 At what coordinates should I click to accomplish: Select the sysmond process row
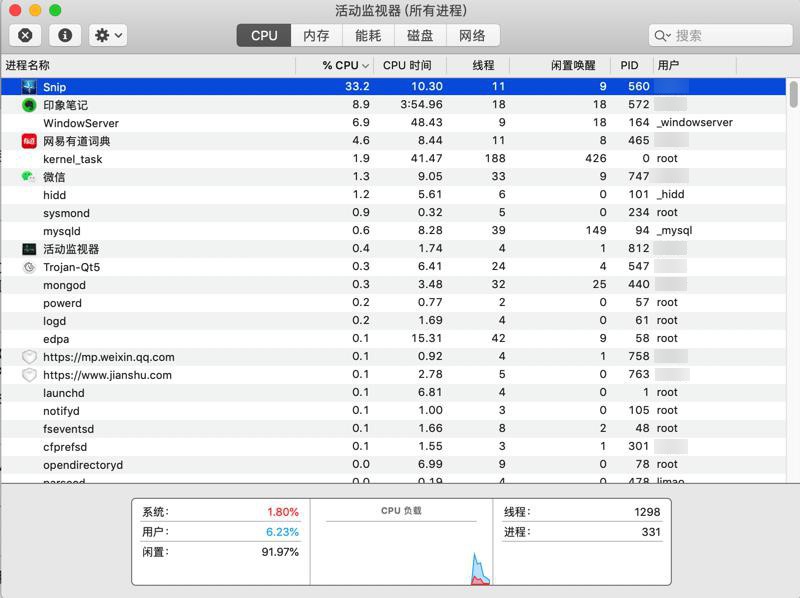393,213
